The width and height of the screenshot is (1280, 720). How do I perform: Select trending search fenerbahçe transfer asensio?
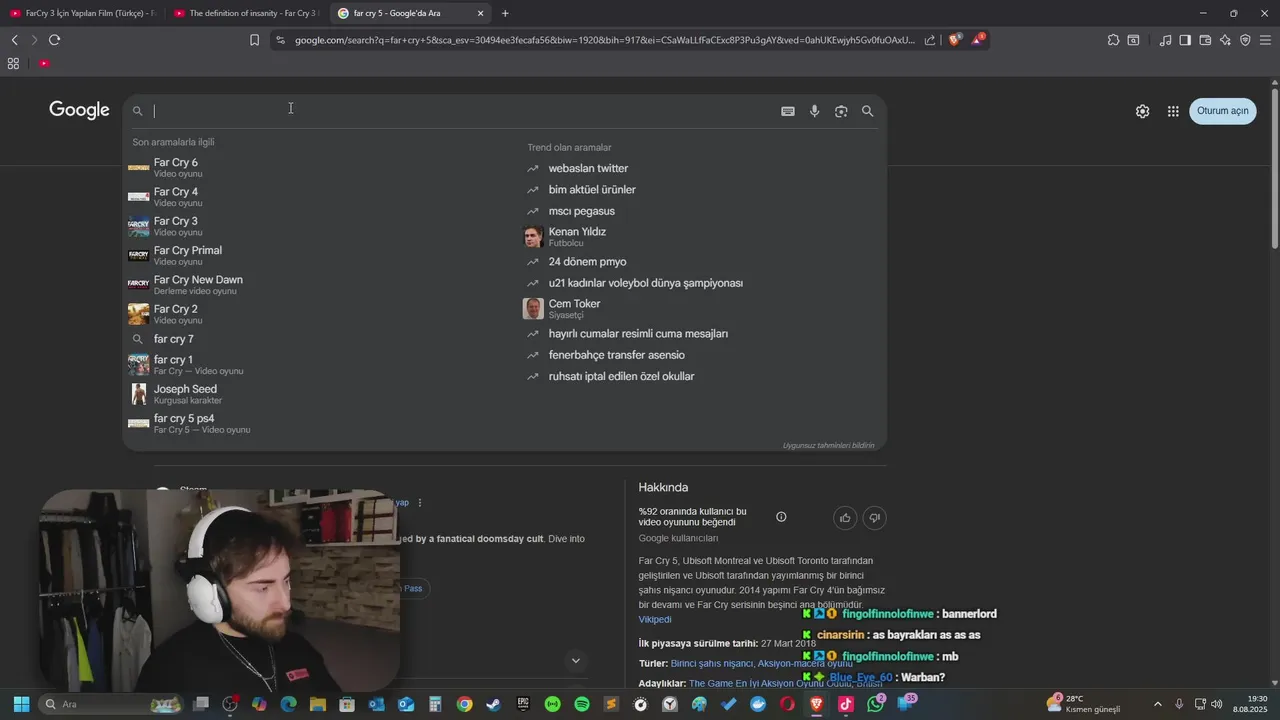[616, 355]
